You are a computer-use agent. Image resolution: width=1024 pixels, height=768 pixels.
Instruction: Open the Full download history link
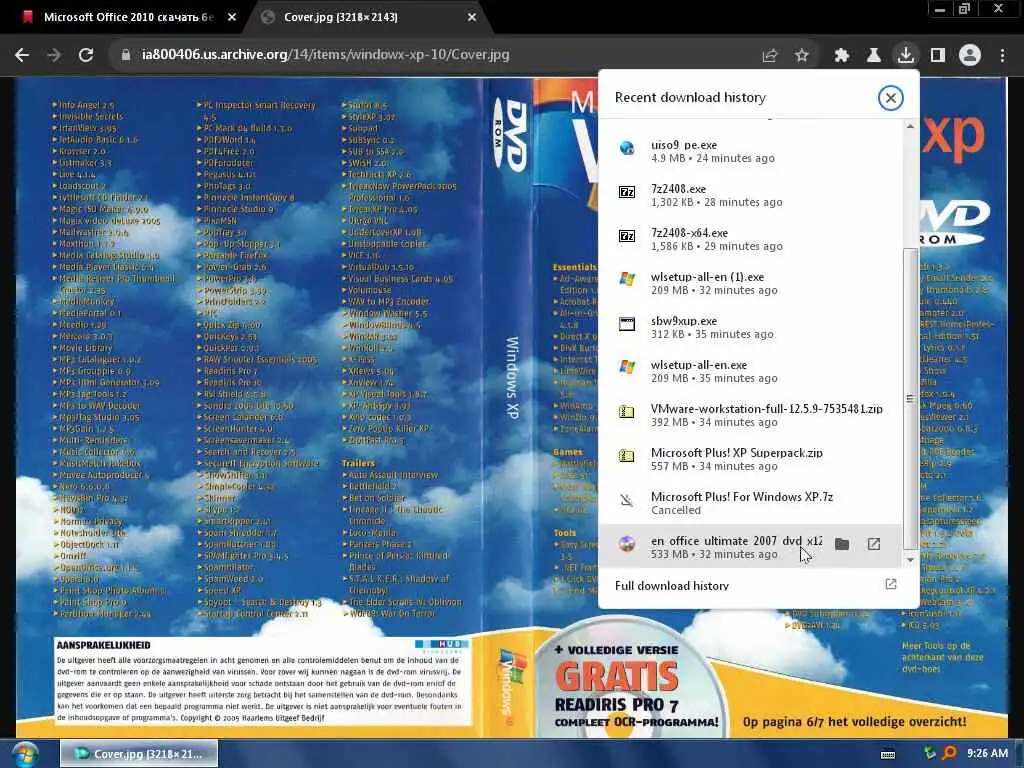pos(672,586)
